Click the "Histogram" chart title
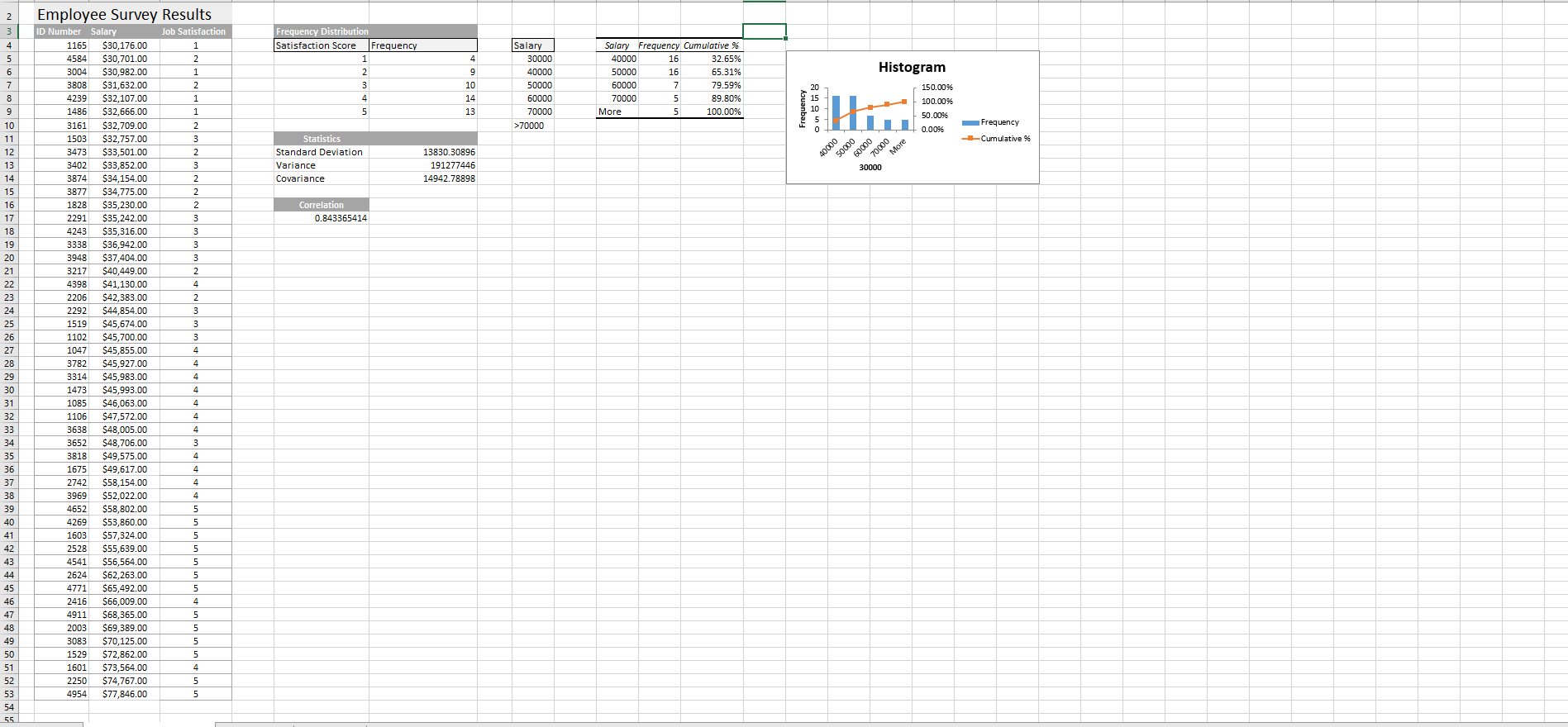Image resolution: width=1568 pixels, height=727 pixels. tap(912, 67)
